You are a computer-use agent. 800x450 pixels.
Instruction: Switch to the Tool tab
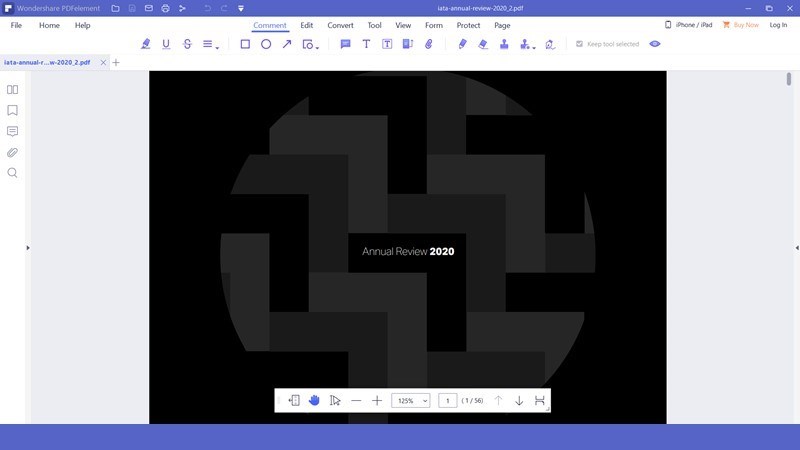tap(374, 25)
